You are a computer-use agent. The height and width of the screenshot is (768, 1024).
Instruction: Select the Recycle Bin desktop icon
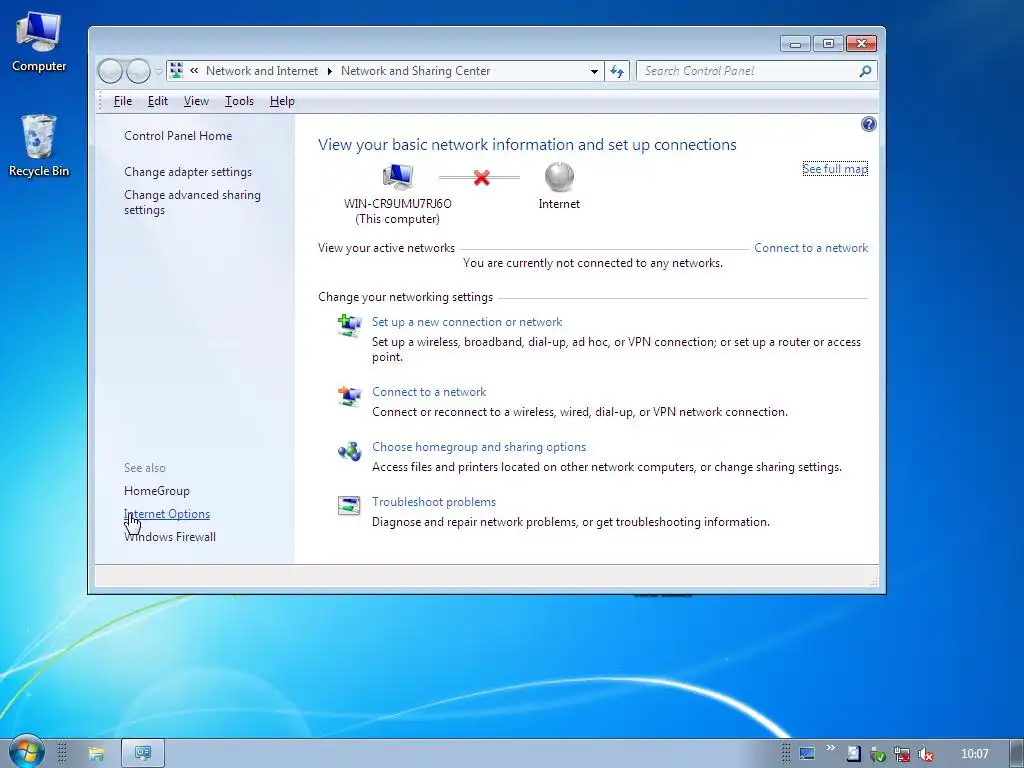tap(39, 145)
